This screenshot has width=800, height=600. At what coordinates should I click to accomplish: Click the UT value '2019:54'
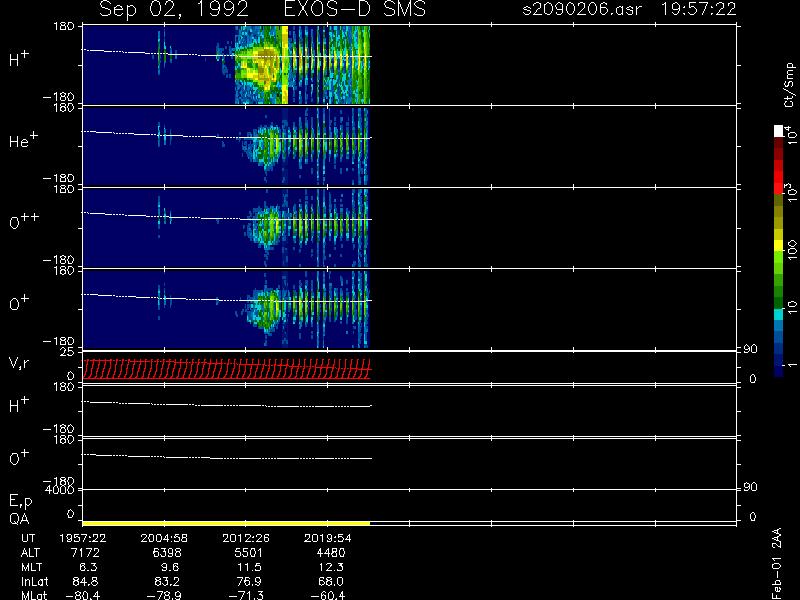point(328,538)
